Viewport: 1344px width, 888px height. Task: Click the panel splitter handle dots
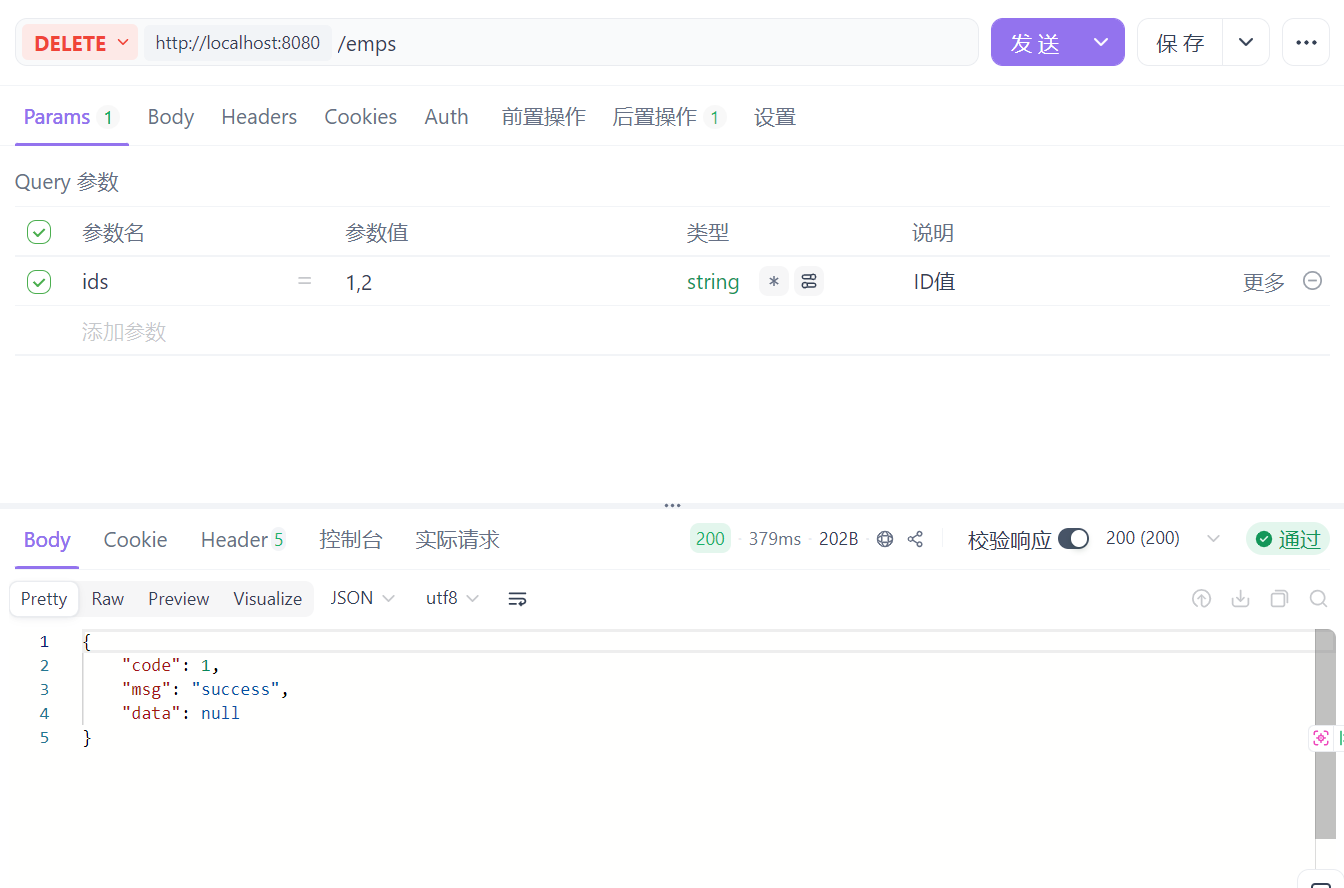pyautogui.click(x=672, y=506)
